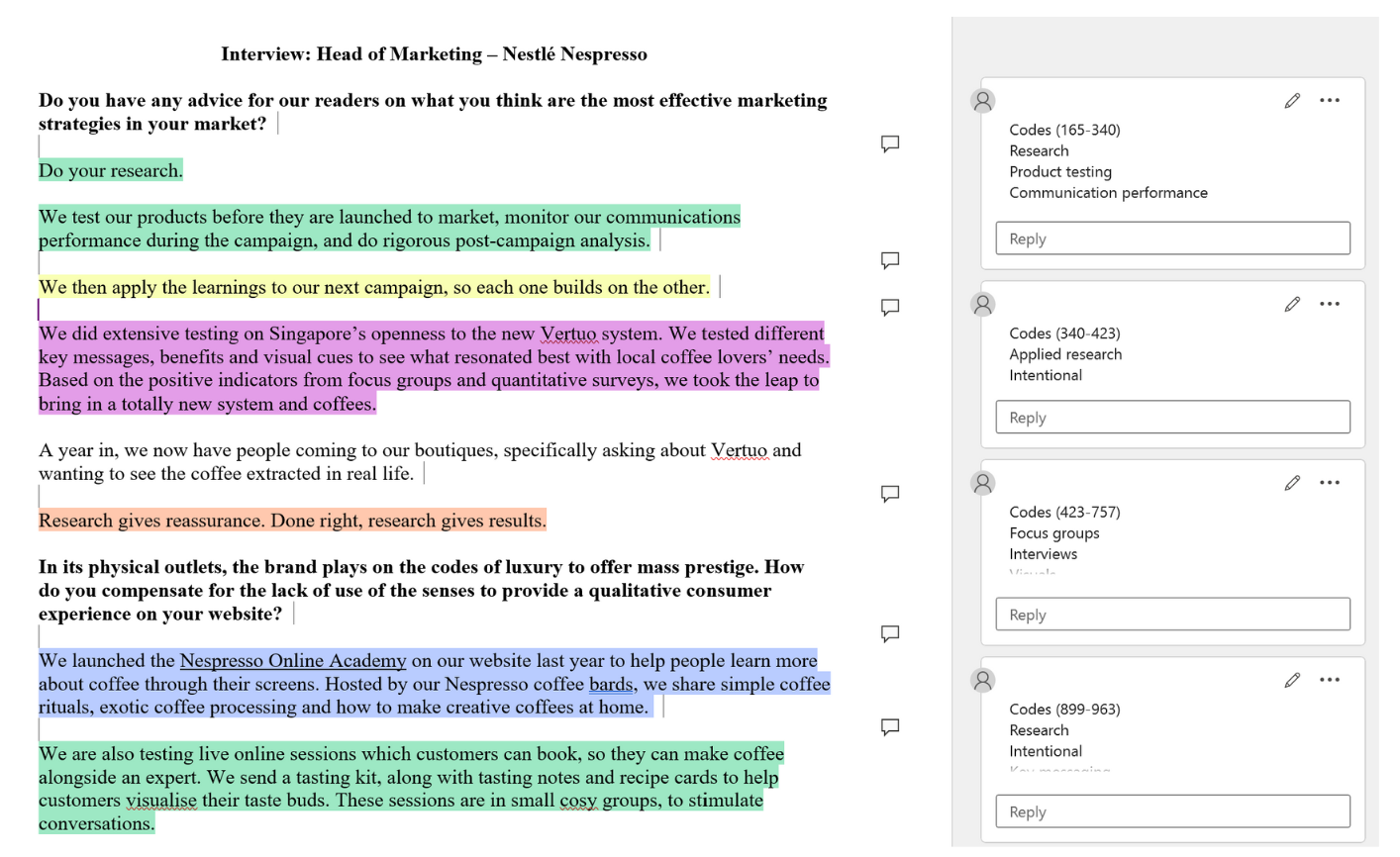Viewport: 1400px width, 857px height.
Task: Click green highlighted 'Do your research.'
Action: click(111, 171)
